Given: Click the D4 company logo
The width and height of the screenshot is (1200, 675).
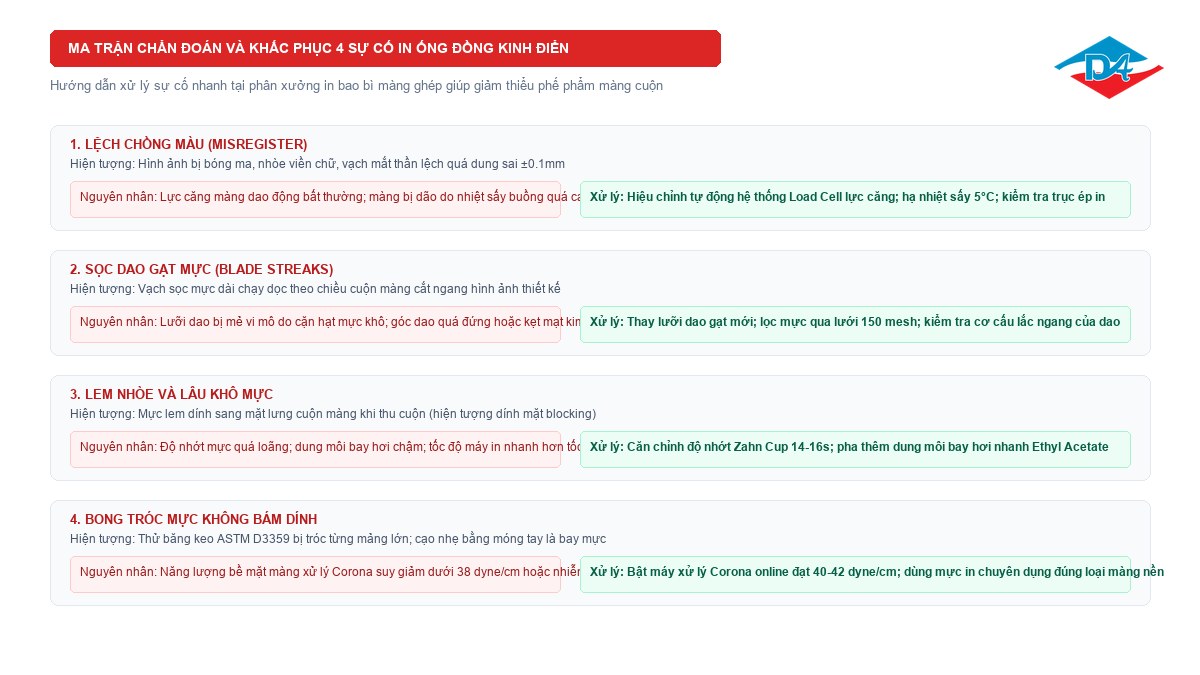Looking at the screenshot, I should 1109,67.
